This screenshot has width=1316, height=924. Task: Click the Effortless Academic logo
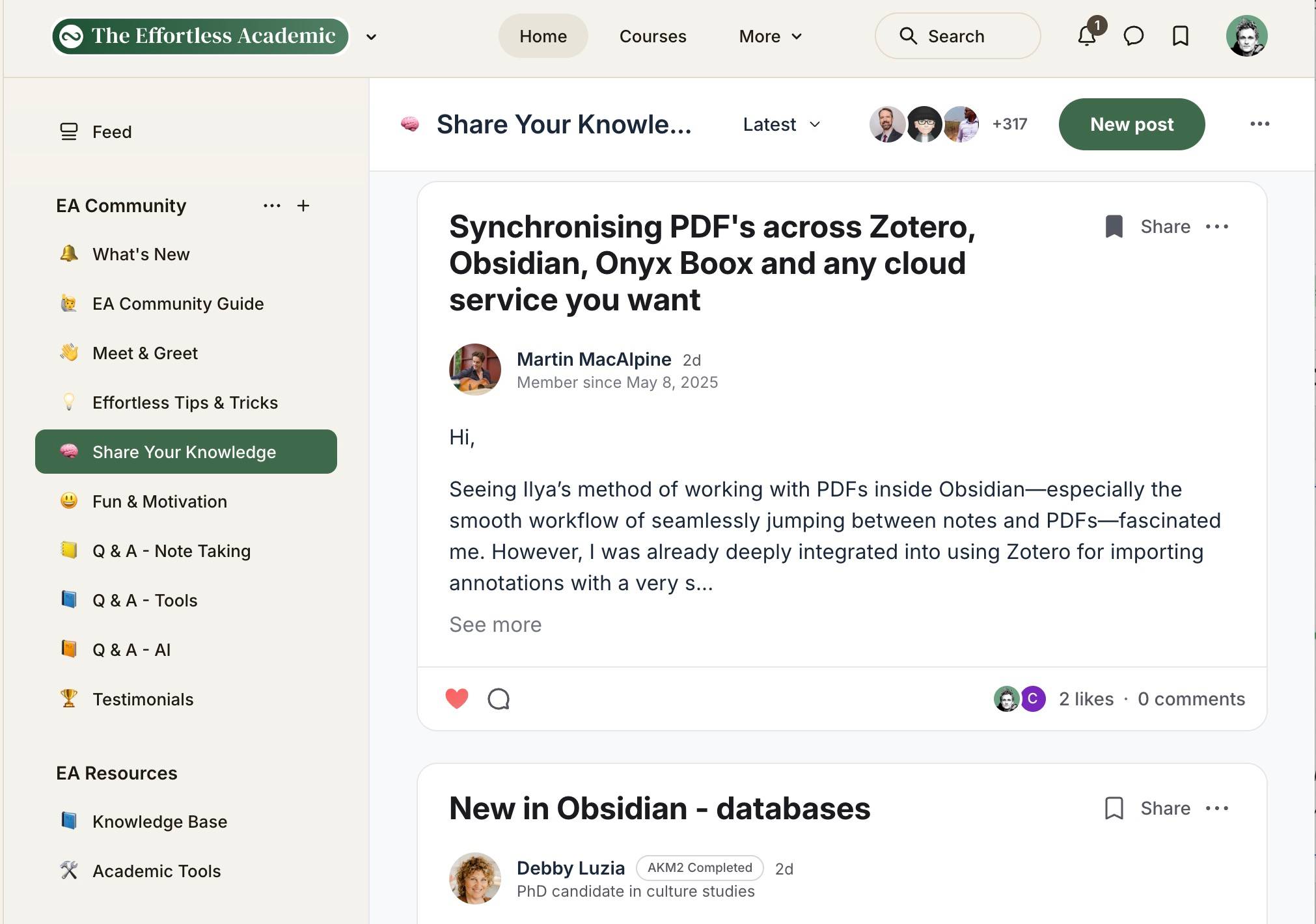200,36
